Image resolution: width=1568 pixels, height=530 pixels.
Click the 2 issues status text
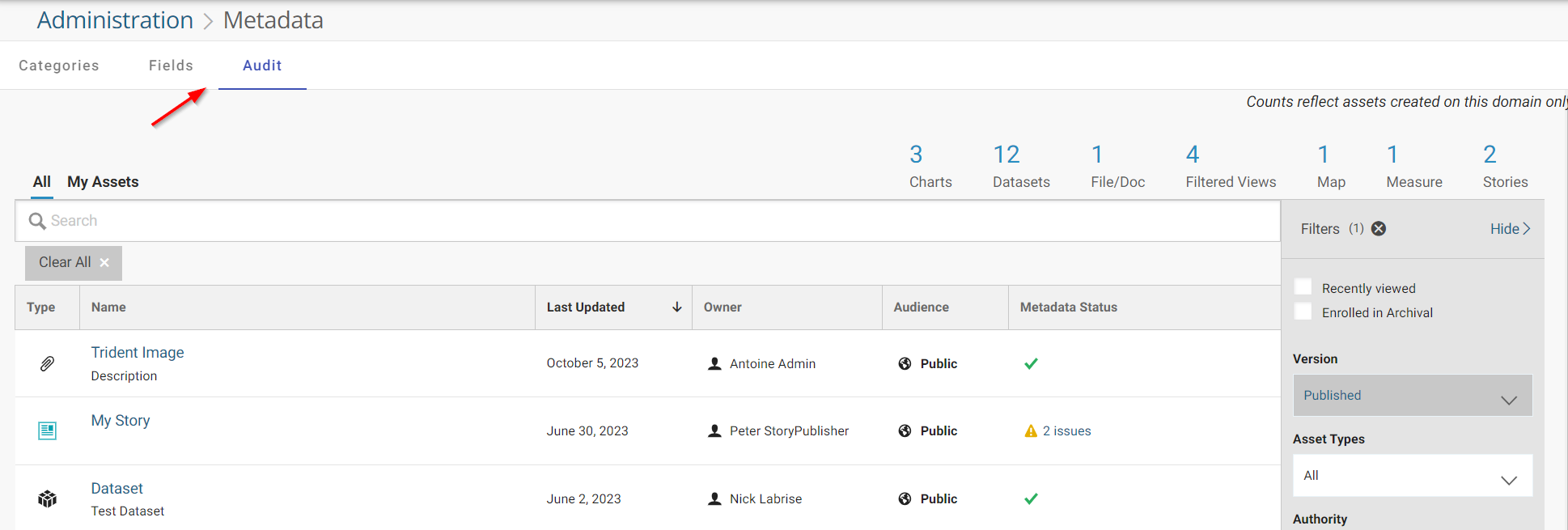click(1067, 431)
